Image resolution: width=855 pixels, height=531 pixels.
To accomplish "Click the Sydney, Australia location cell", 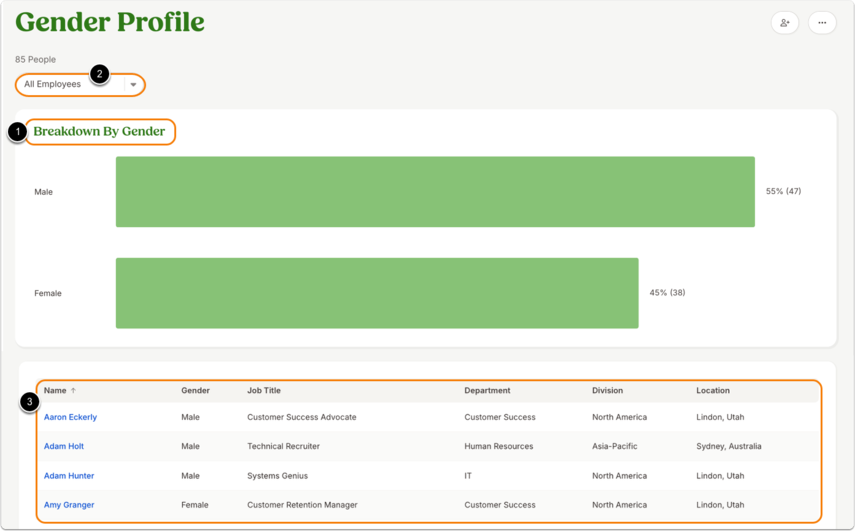I will [728, 446].
